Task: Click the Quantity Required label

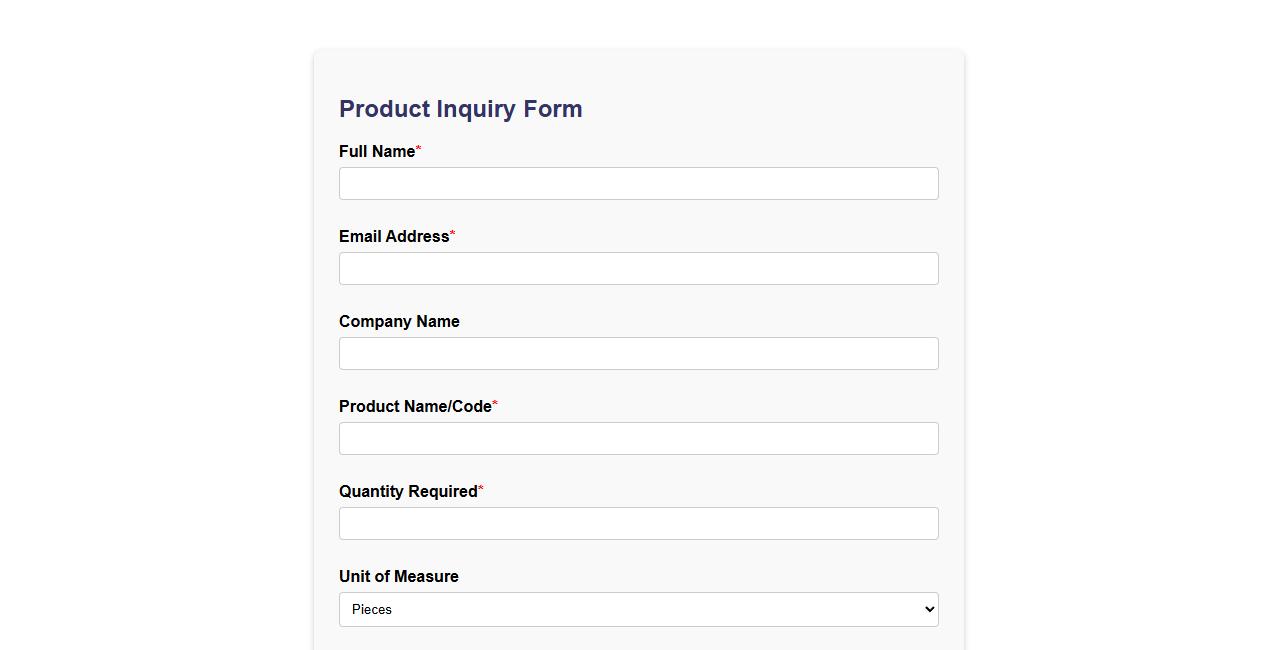Action: point(408,491)
